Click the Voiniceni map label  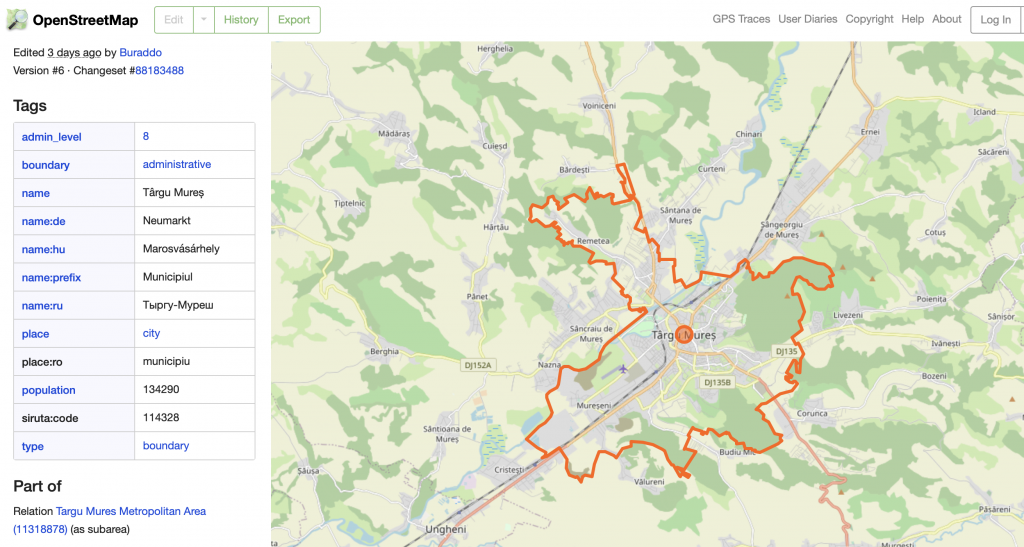point(599,106)
